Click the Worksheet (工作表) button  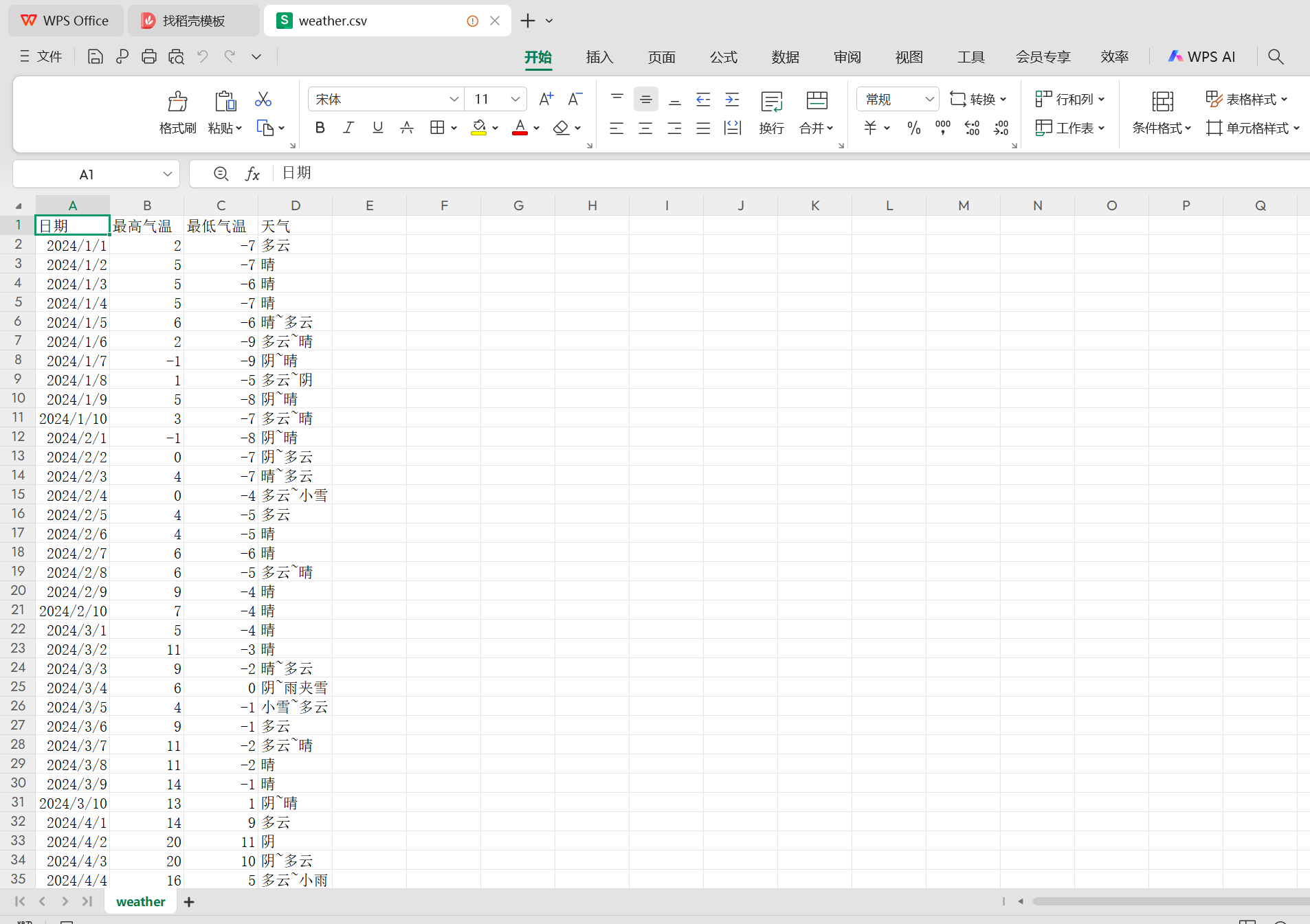click(1069, 128)
